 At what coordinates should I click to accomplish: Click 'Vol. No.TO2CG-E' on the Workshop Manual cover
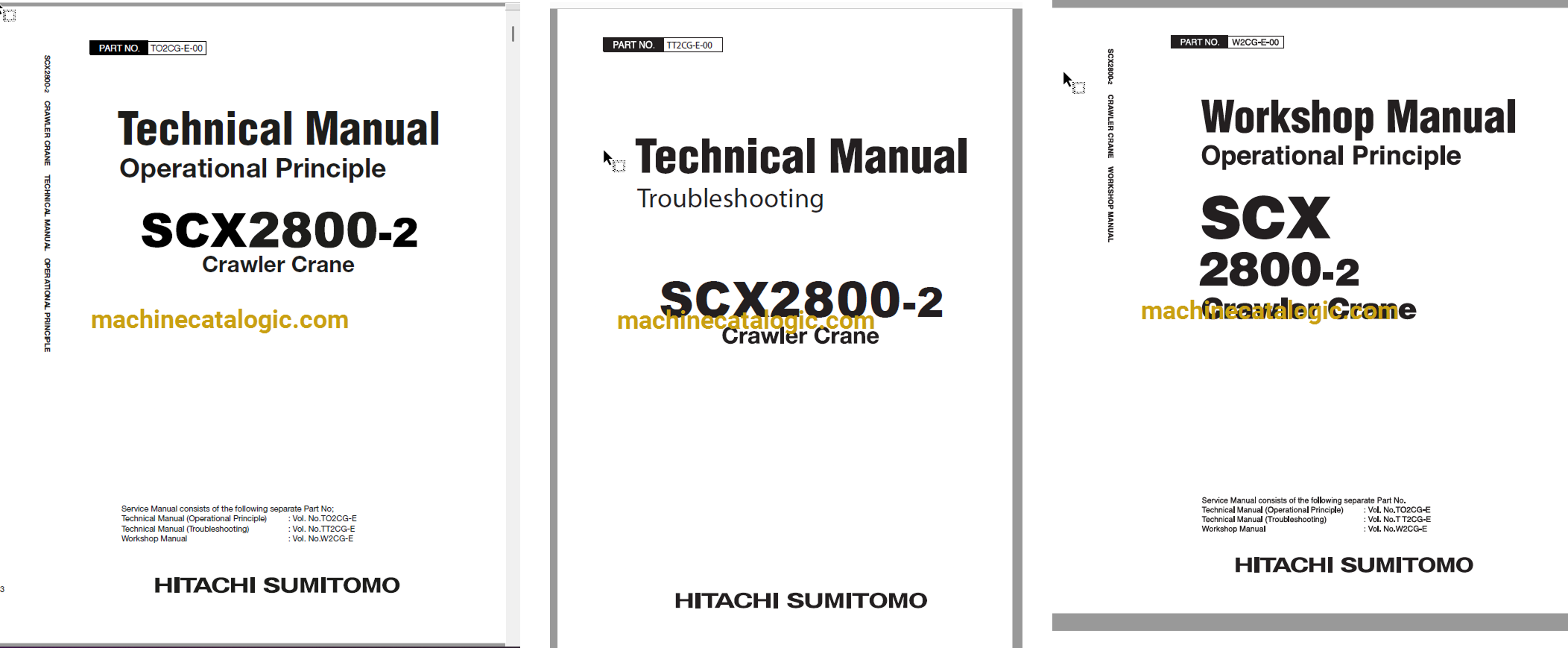[x=1399, y=511]
